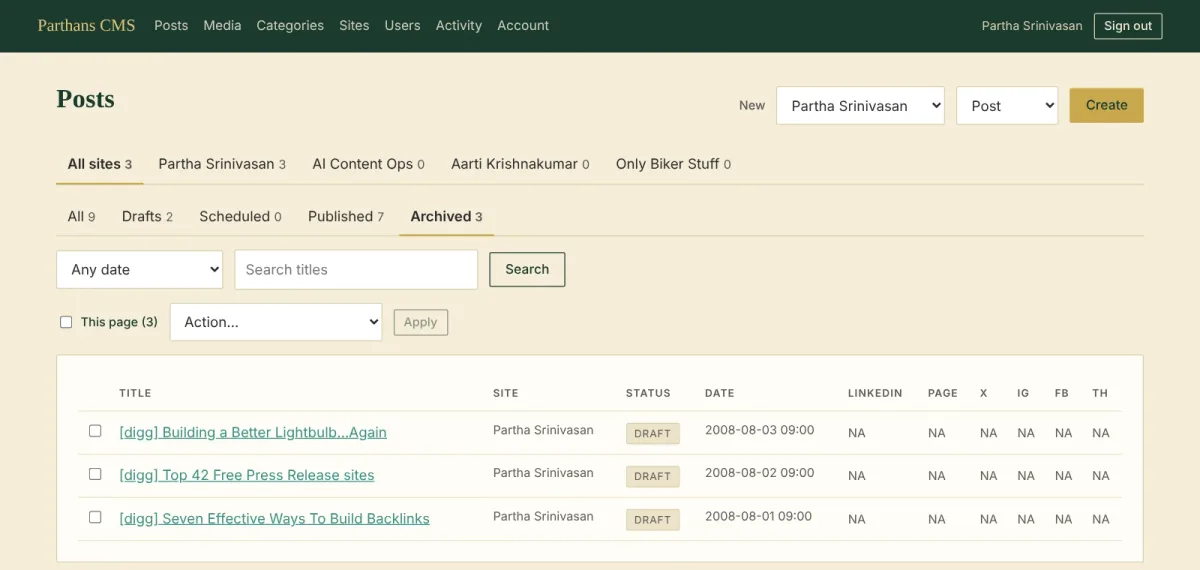Image resolution: width=1200 pixels, height=570 pixels.
Task: Click the Search button
Action: (x=527, y=269)
